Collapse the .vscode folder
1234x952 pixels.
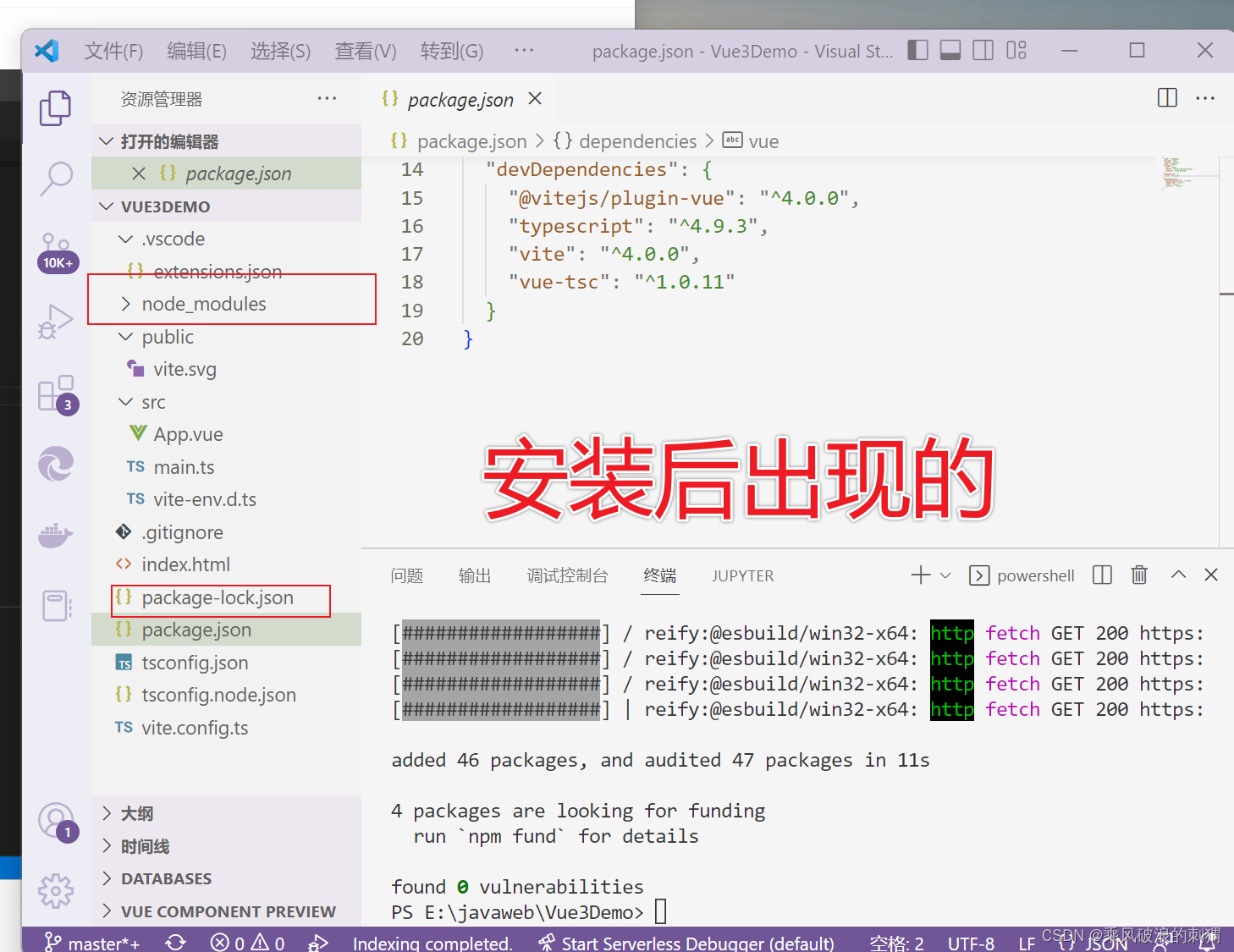(226, 239)
